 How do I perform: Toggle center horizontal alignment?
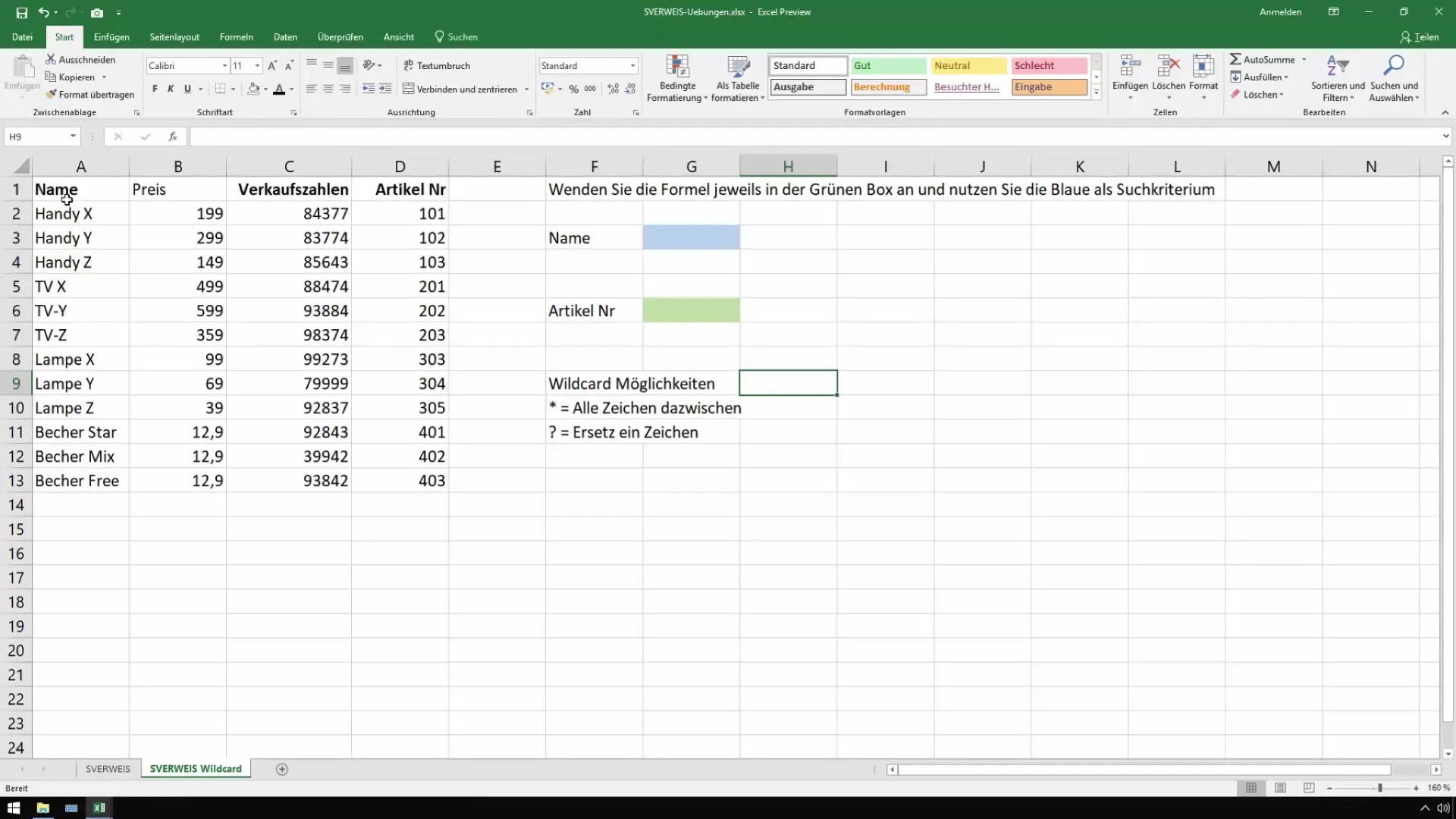328,89
